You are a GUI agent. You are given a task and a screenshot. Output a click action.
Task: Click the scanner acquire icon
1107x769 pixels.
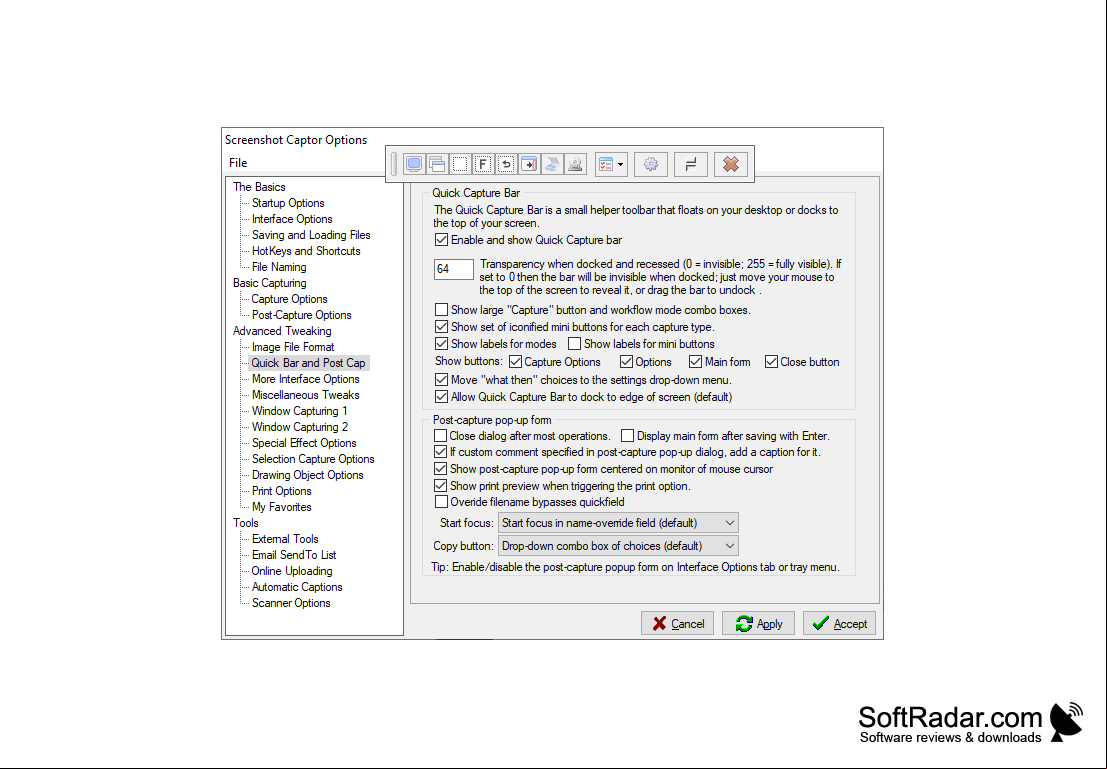[x=552, y=165]
